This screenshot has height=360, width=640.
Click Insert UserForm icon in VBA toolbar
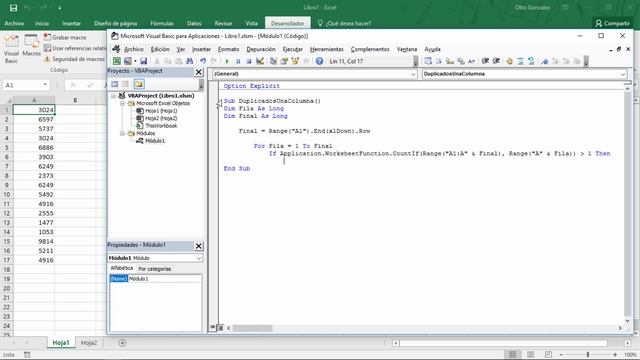128,61
